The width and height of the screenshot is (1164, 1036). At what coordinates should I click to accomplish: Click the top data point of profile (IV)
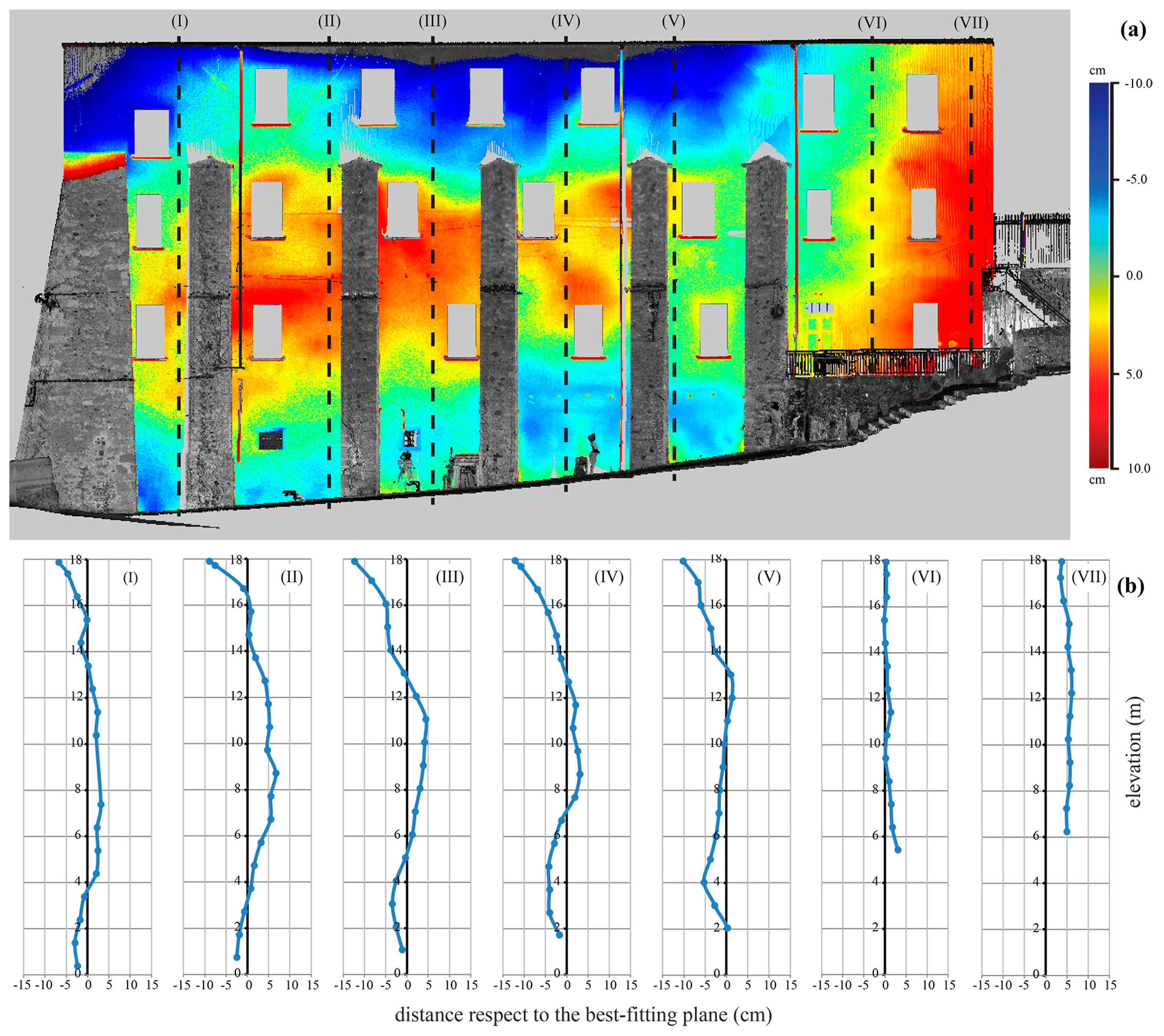[515, 561]
